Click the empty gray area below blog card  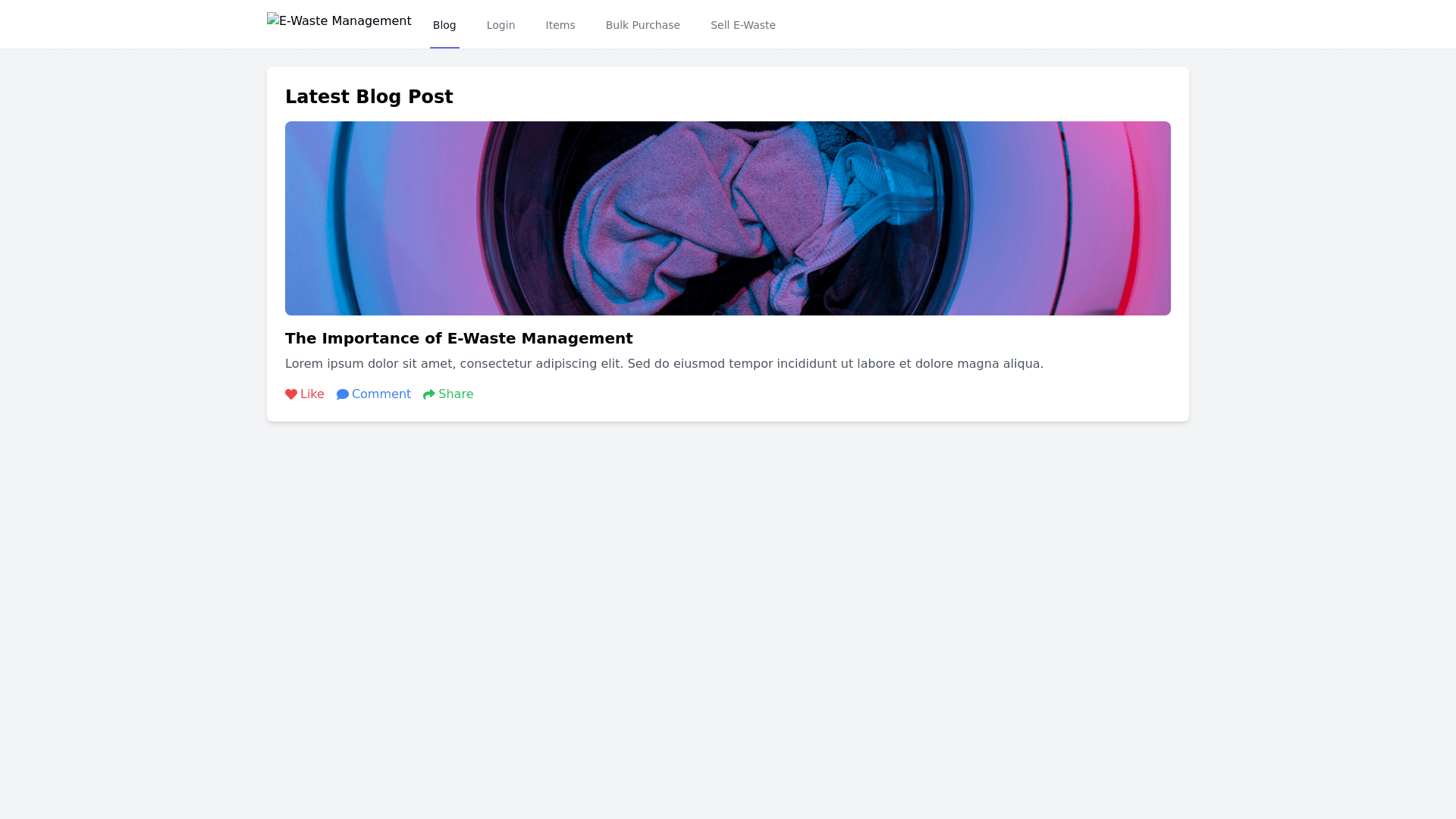[x=728, y=607]
